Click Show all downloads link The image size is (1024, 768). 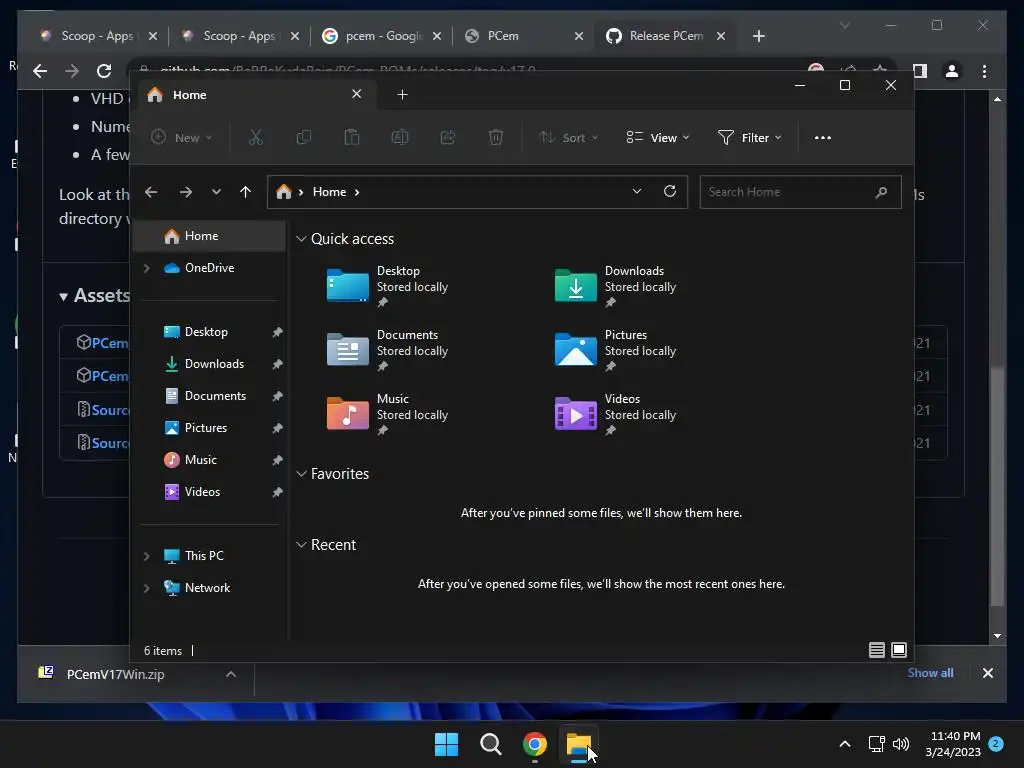(x=930, y=673)
